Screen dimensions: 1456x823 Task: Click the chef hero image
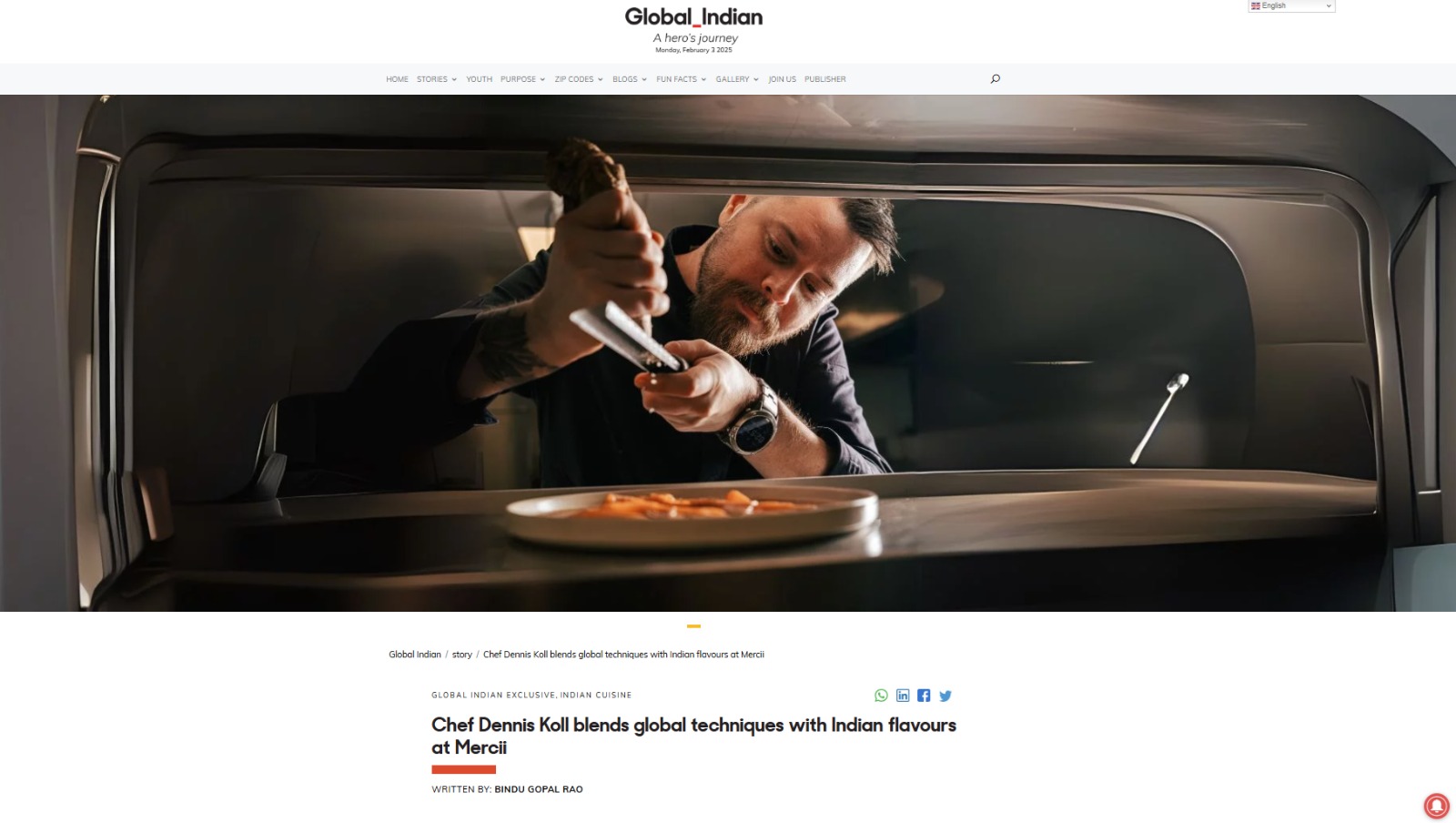coord(728,353)
